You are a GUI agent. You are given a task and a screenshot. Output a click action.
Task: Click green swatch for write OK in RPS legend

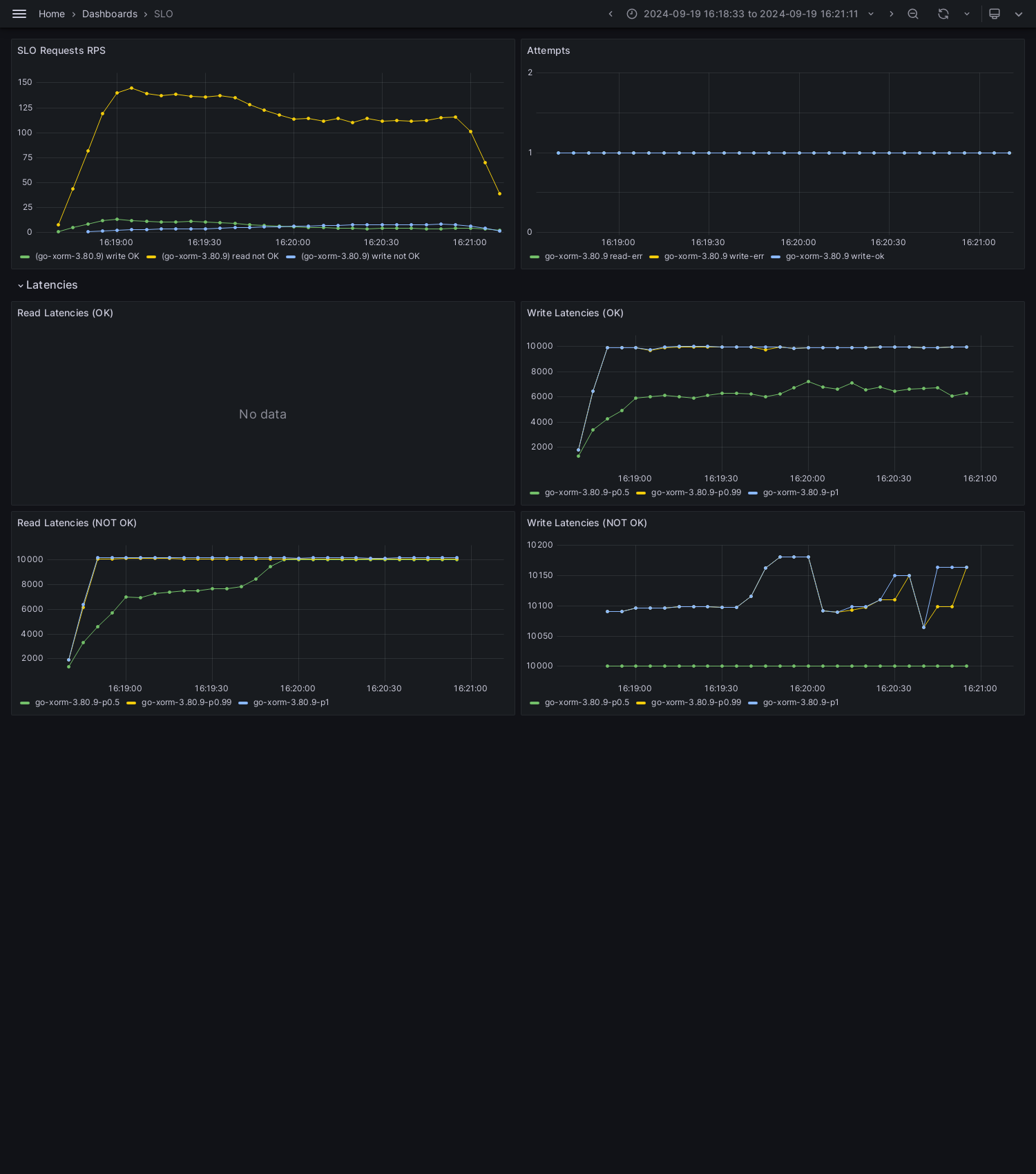[x=25, y=257]
